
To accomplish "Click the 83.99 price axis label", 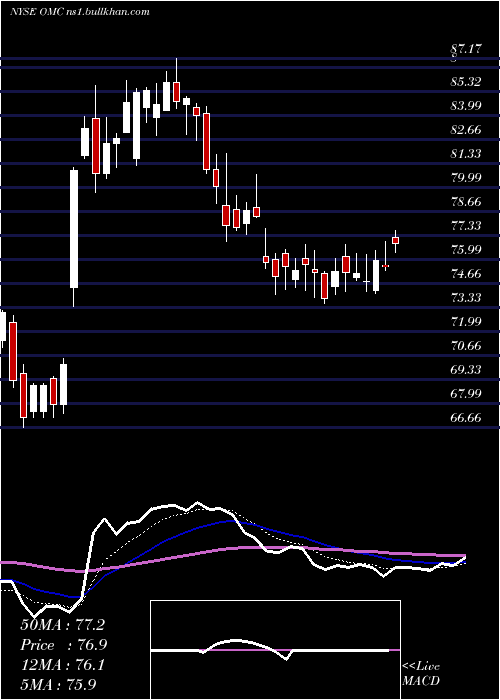I will (x=466, y=106).
